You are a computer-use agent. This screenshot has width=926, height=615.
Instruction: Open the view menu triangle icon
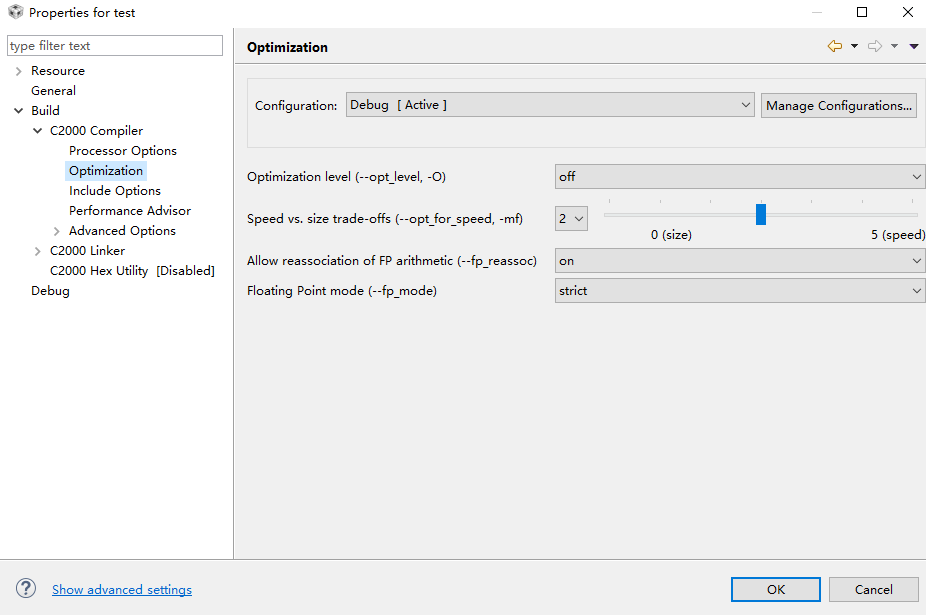tap(914, 46)
